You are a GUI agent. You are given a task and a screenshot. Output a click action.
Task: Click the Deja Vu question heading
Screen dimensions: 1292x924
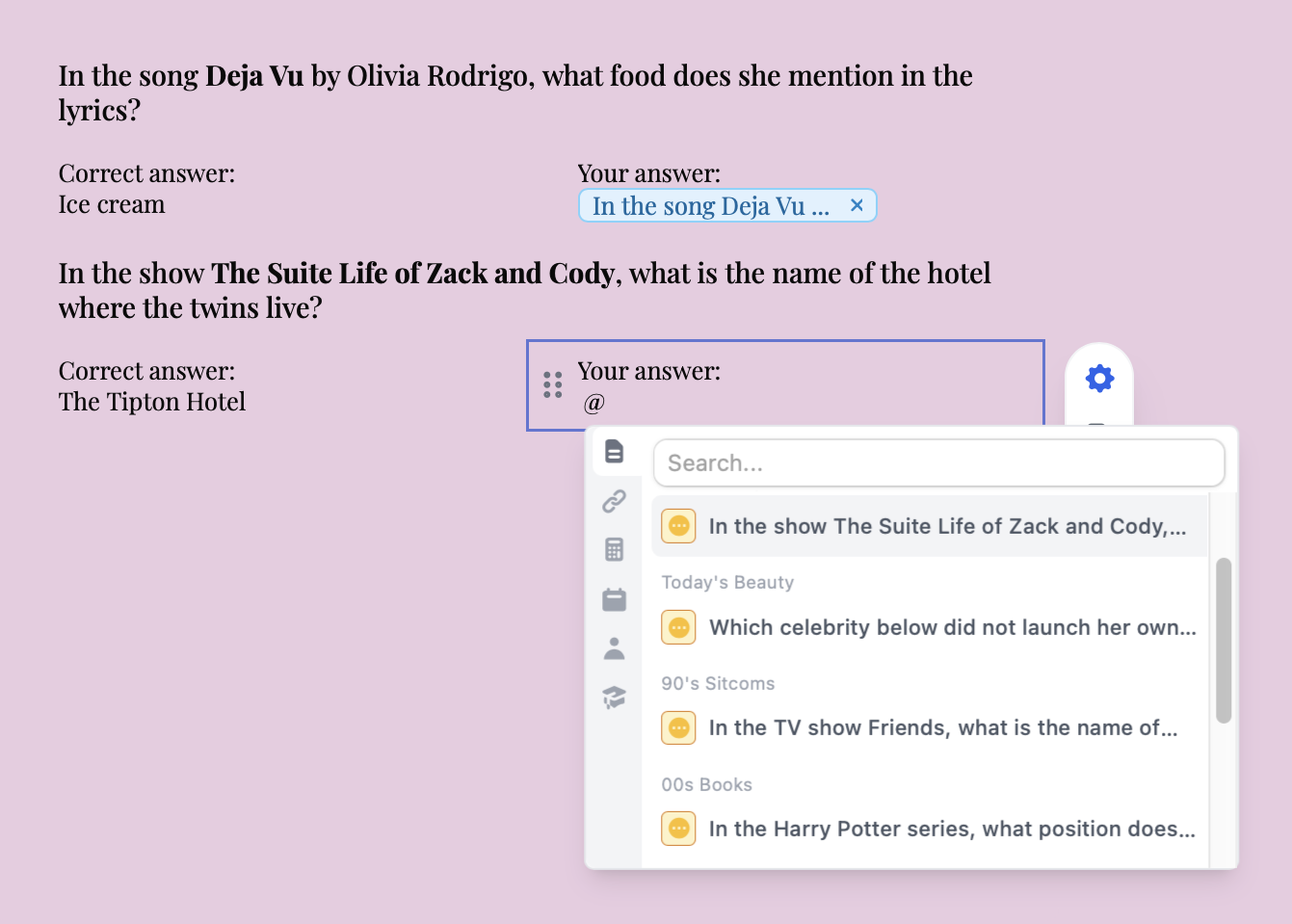515,92
